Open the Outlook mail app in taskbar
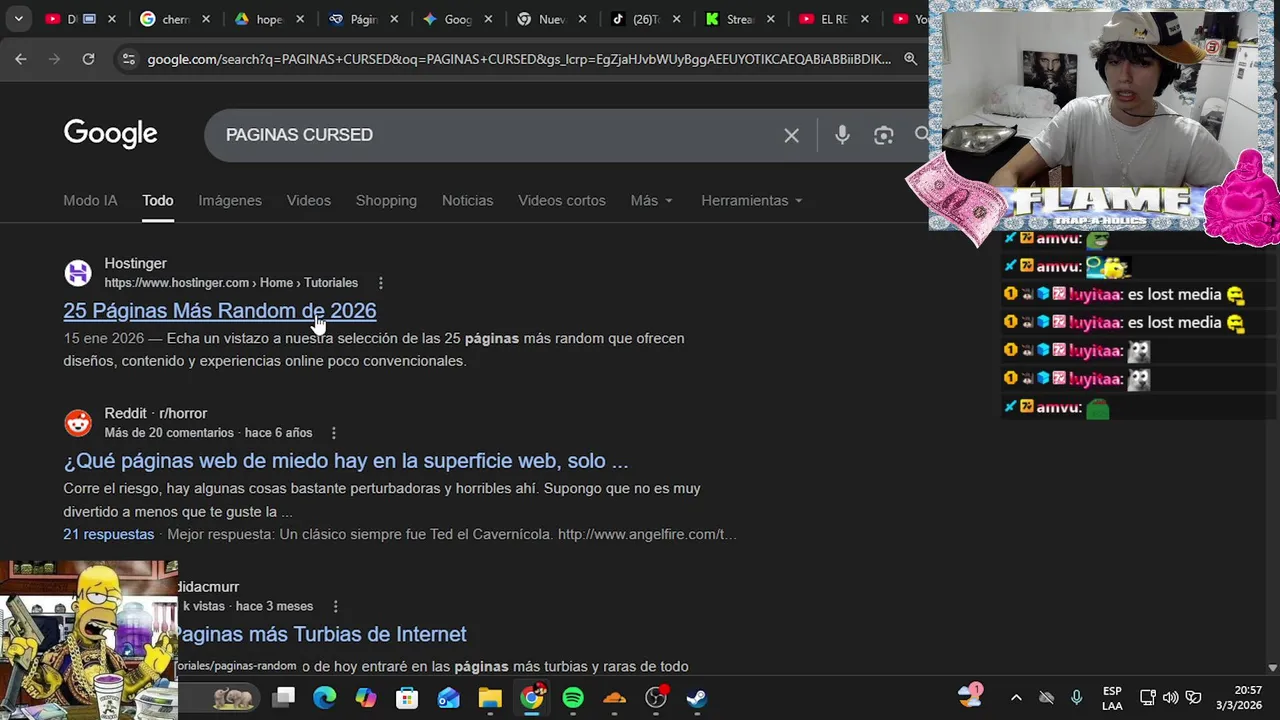Image resolution: width=1280 pixels, height=720 pixels. pyautogui.click(x=448, y=697)
